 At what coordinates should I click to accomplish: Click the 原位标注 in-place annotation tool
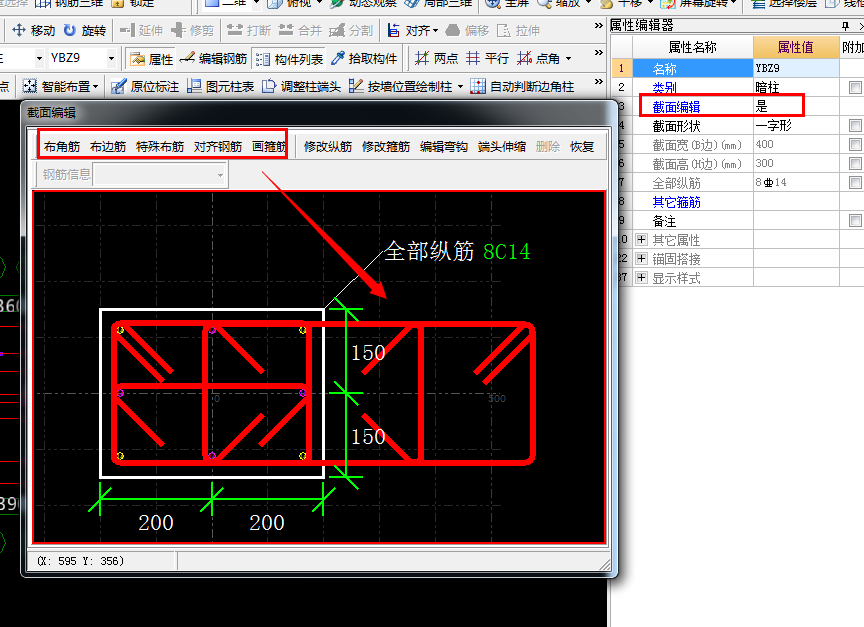click(x=145, y=87)
